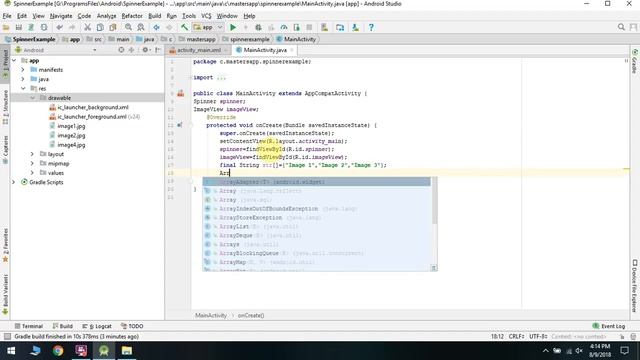Image resolution: width=640 pixels, height=360 pixels.
Task: Click the Stop square icon
Action: coord(309,27)
